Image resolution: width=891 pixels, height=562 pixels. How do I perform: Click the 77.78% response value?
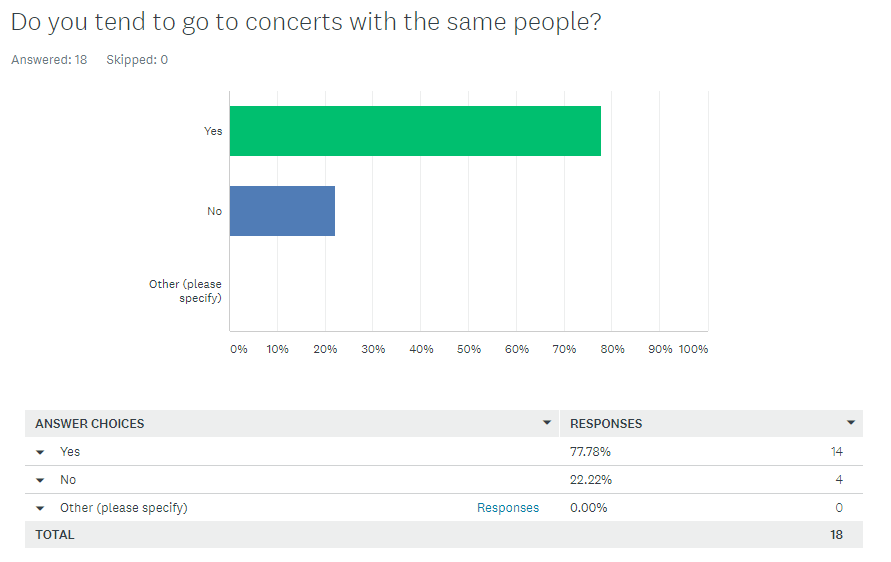pyautogui.click(x=590, y=452)
